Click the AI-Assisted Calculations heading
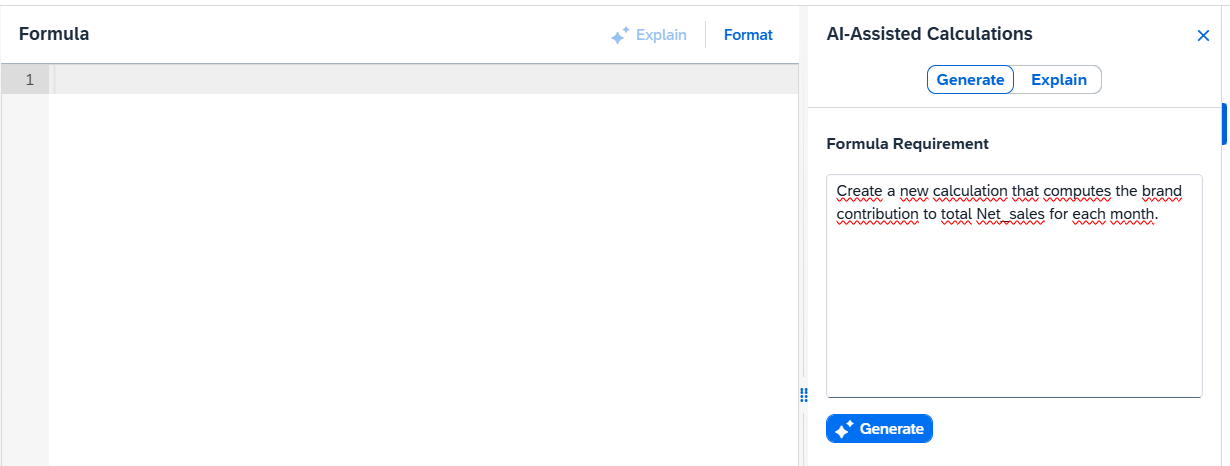 click(929, 34)
